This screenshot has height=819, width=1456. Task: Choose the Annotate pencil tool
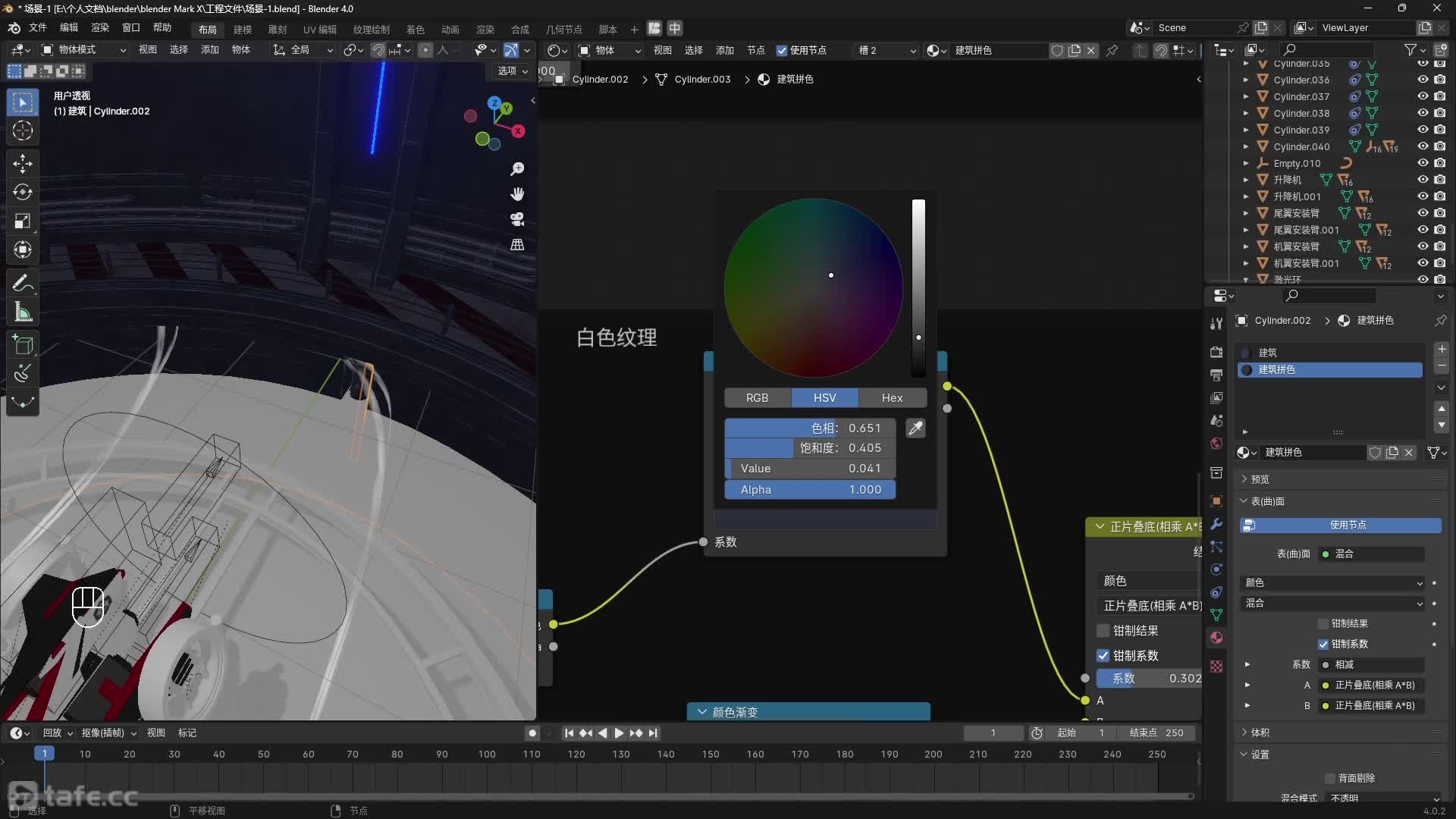(x=23, y=284)
